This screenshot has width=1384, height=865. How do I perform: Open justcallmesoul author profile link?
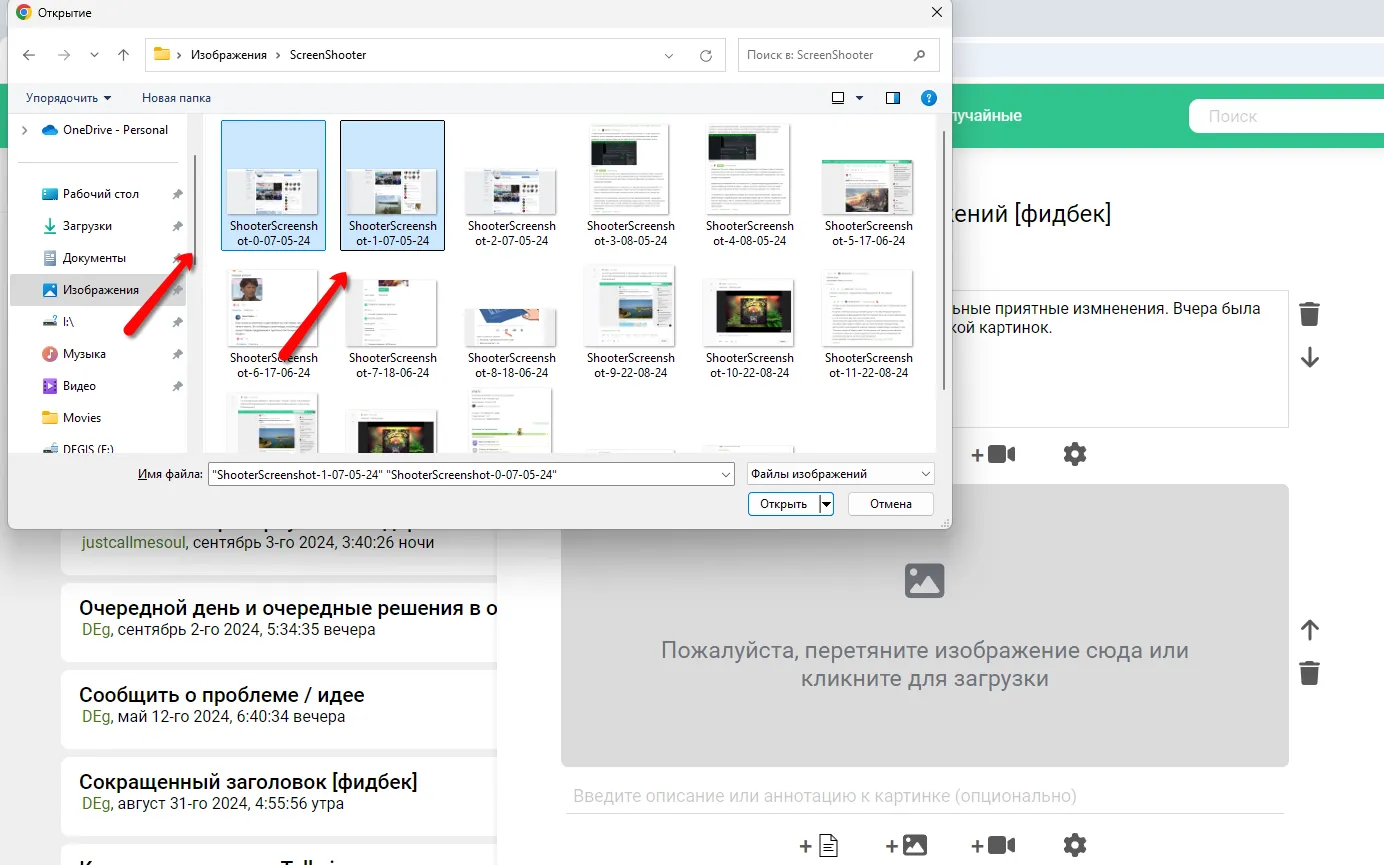pos(133,543)
